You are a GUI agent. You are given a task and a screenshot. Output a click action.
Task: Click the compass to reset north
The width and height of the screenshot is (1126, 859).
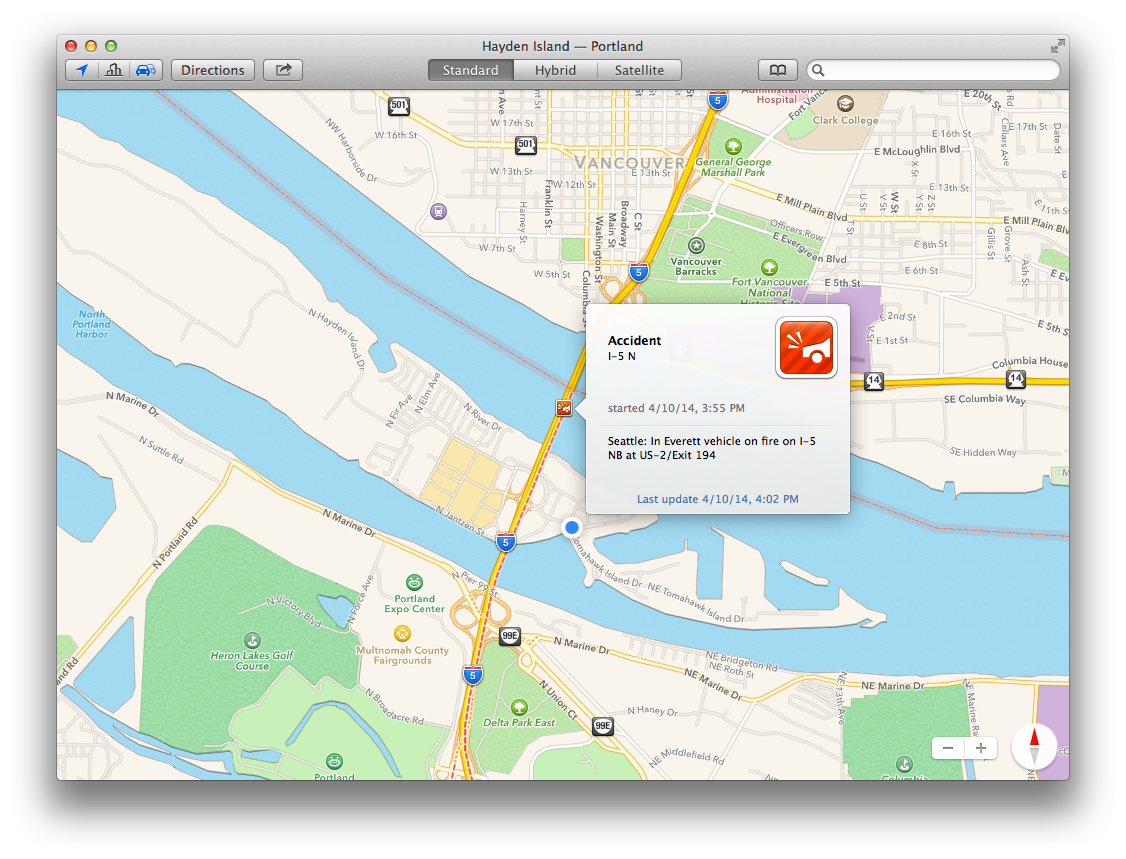(x=1034, y=746)
